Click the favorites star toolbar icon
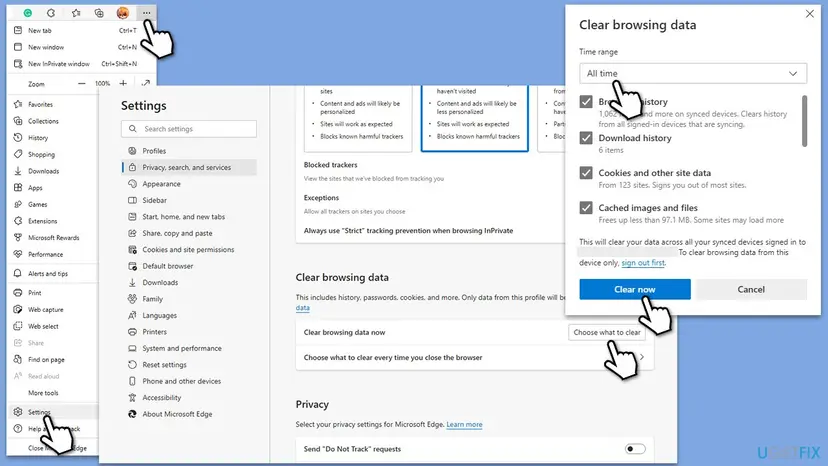828x466 pixels. click(76, 13)
